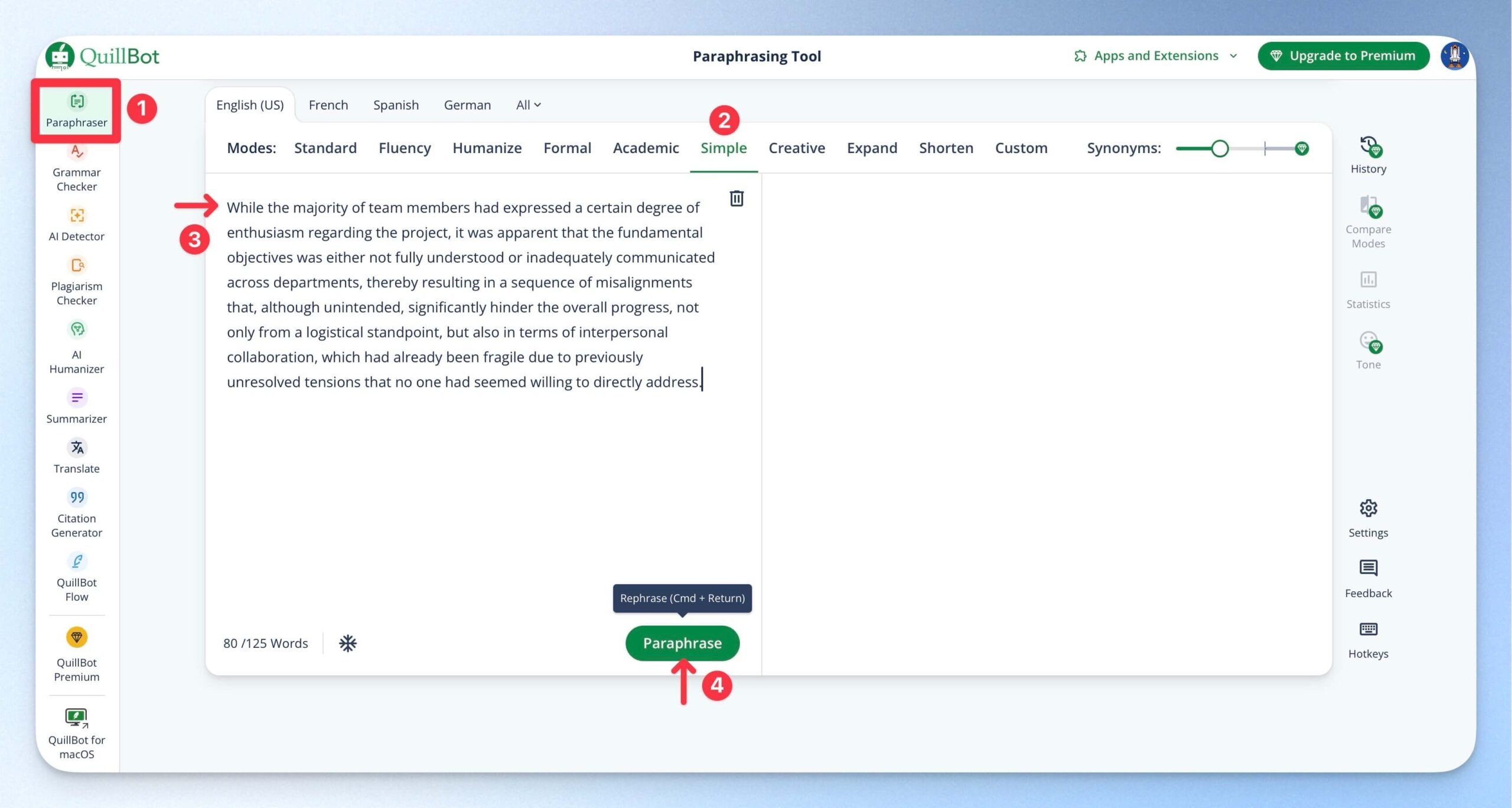The image size is (1512, 808).
Task: Click the premium diamond end of Synonyms slider
Action: pyautogui.click(x=1302, y=149)
